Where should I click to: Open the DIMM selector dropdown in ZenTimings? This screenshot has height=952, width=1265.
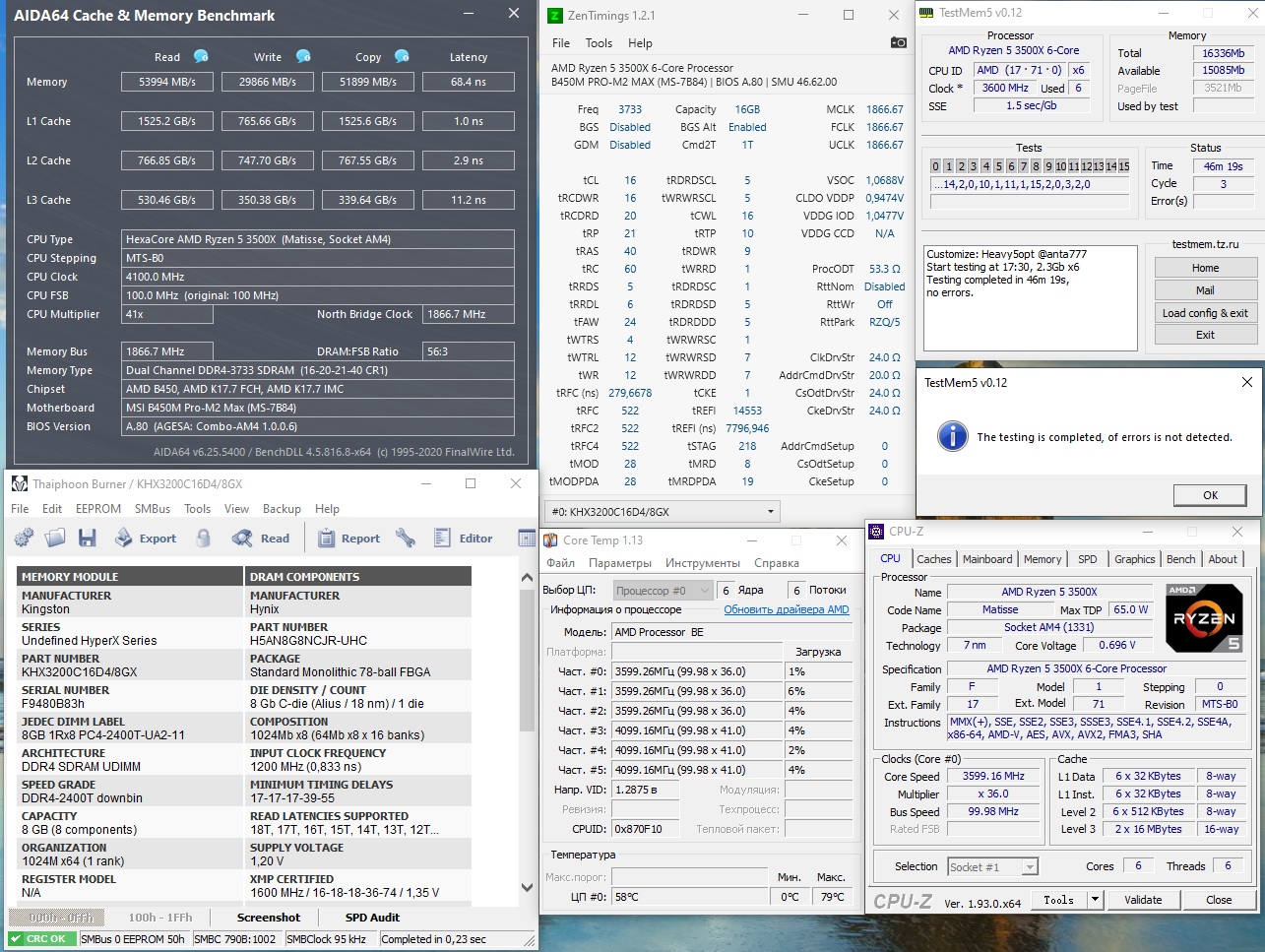(662, 512)
